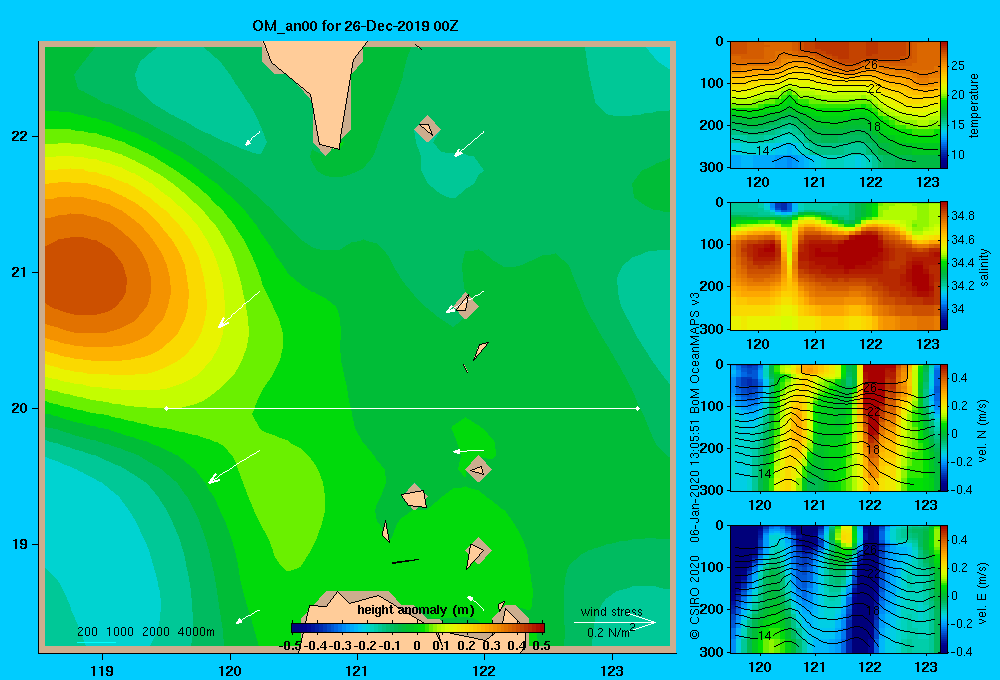The image size is (1000, 680).
Task: Select latitude label 21 on main map
Action: (x=20, y=272)
